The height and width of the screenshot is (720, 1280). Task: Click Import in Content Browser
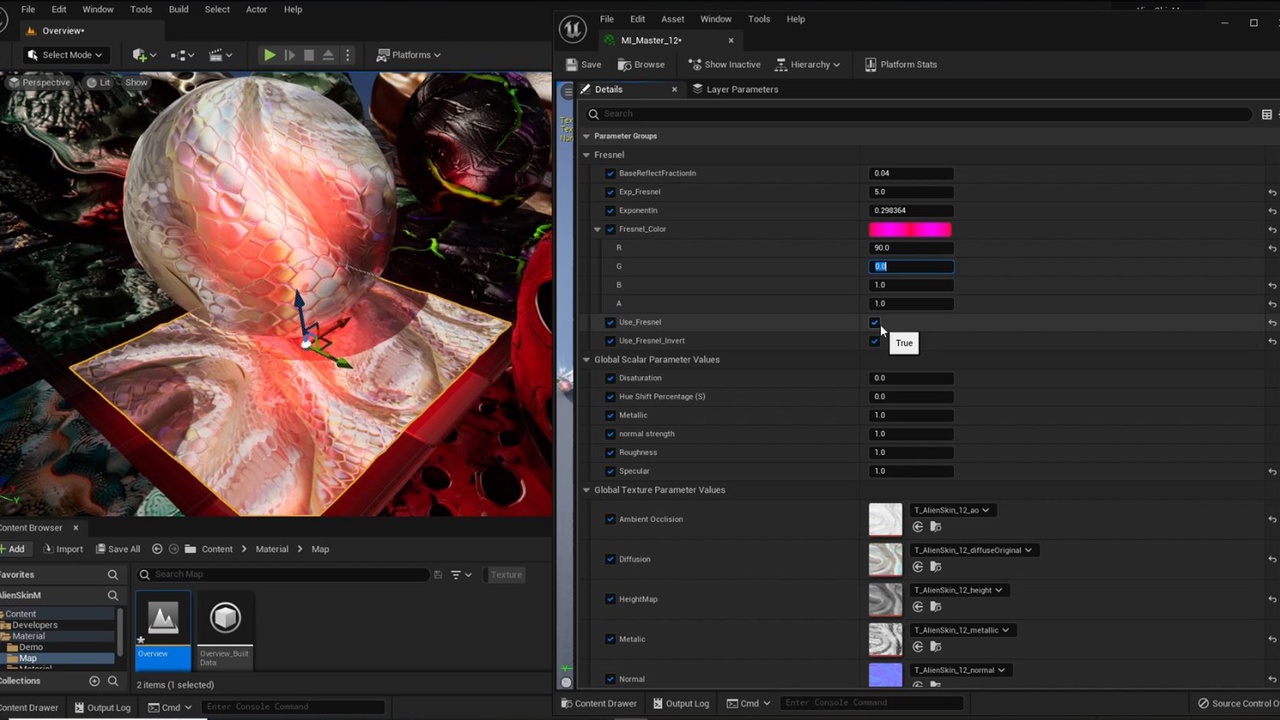[x=62, y=549]
